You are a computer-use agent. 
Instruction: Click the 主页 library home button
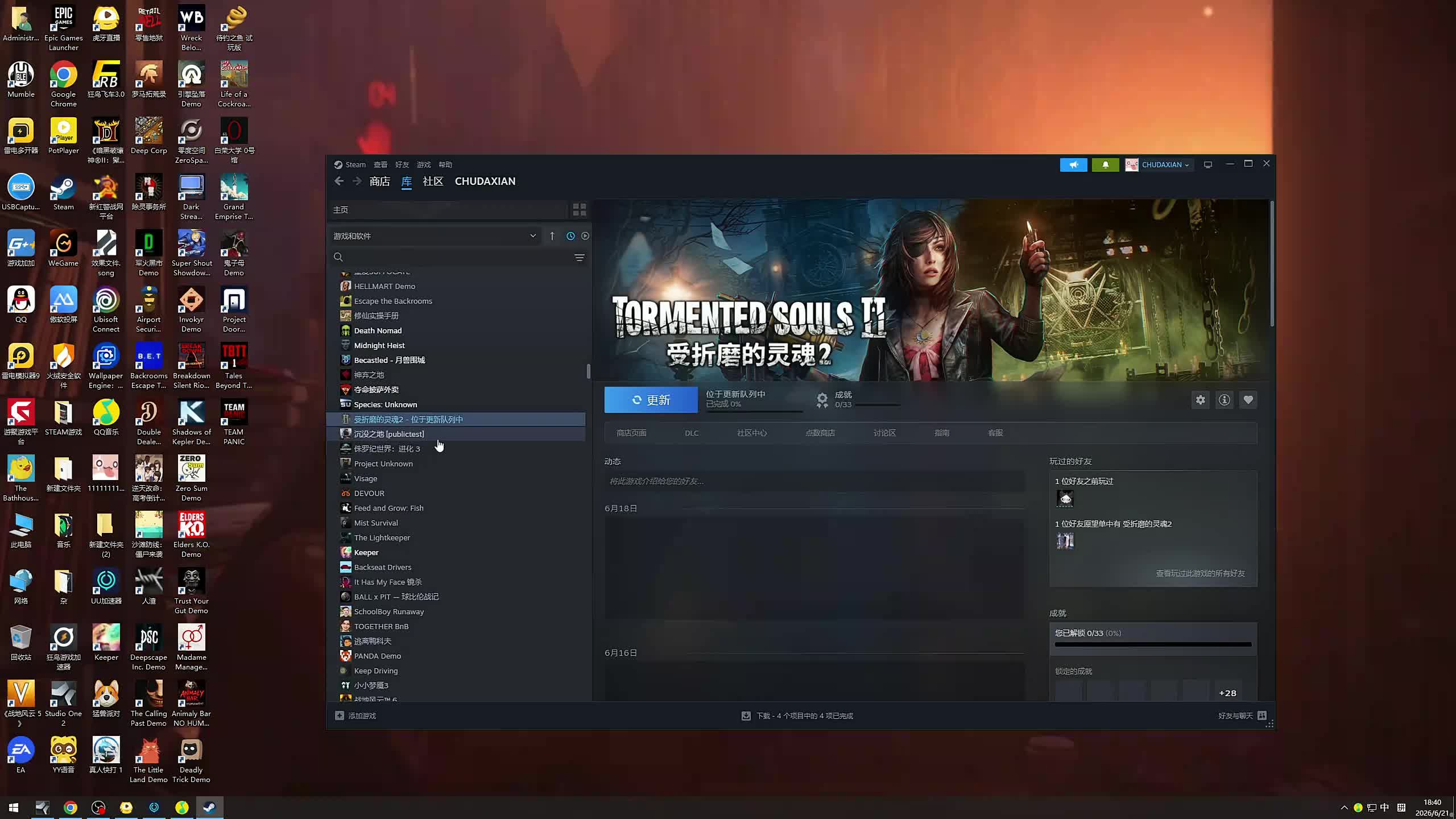pyautogui.click(x=448, y=210)
